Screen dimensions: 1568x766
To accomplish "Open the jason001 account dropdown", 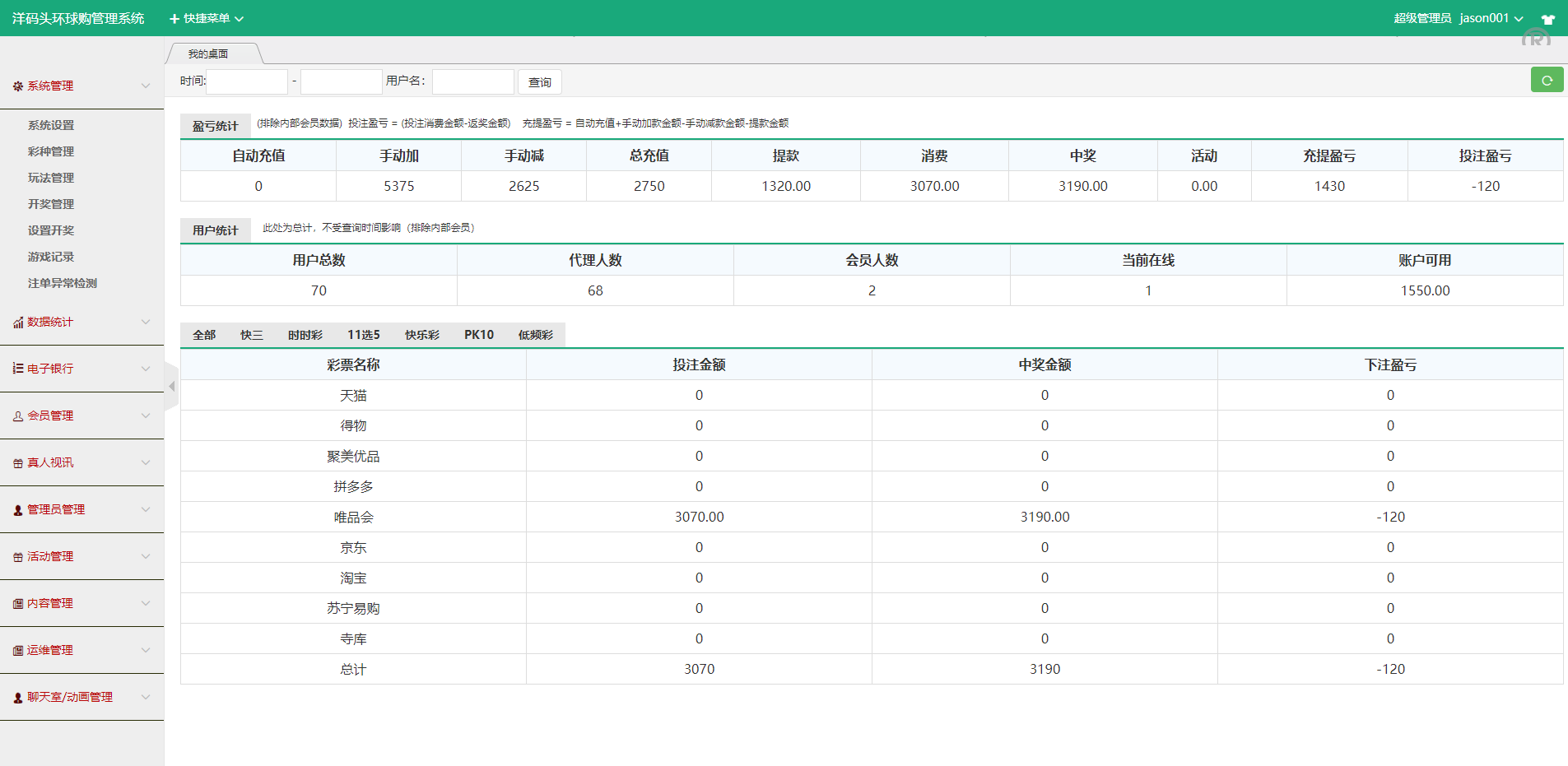I will 1491,18.
